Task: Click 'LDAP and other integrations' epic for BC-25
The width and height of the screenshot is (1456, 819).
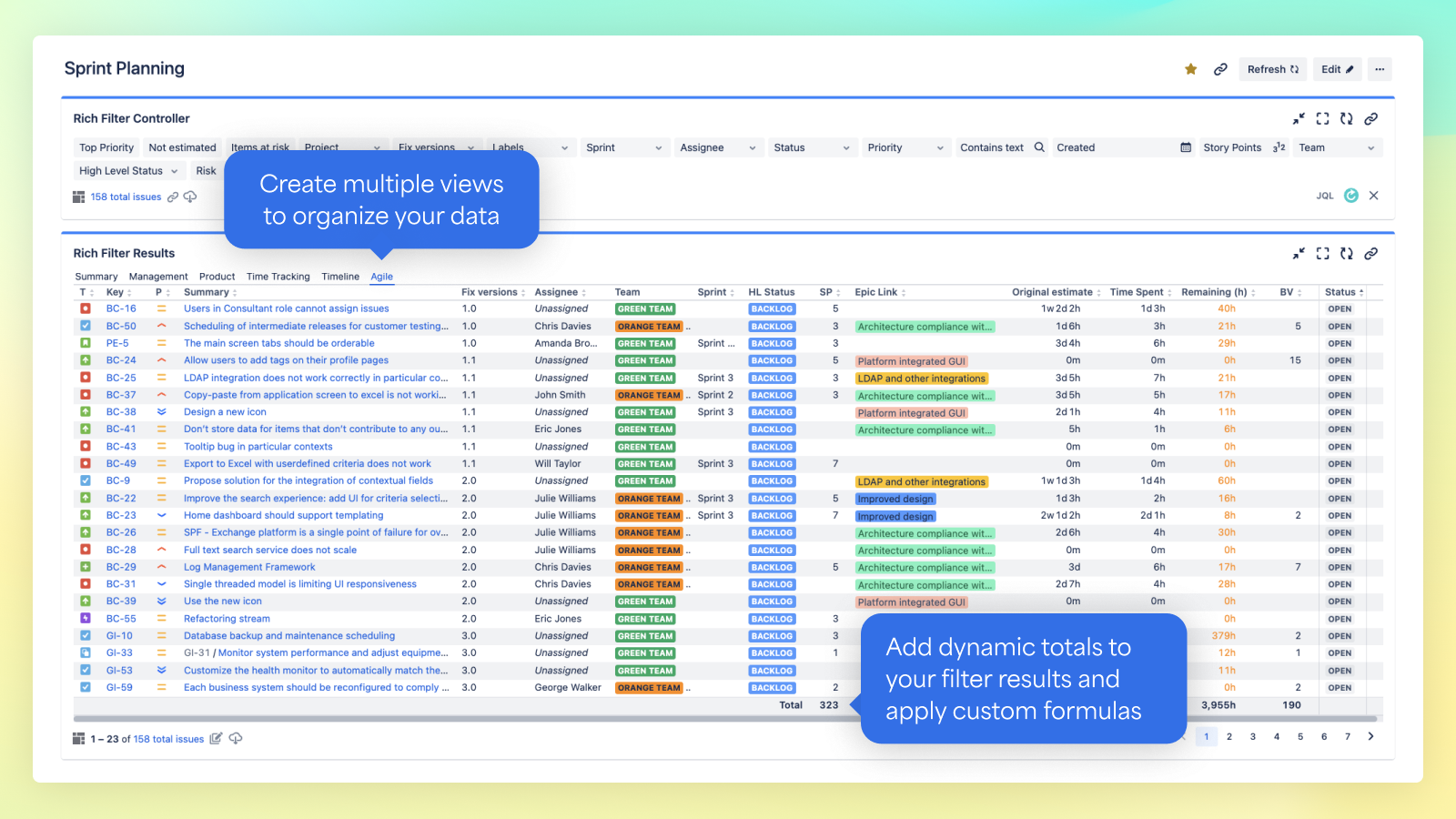Action: 921,379
